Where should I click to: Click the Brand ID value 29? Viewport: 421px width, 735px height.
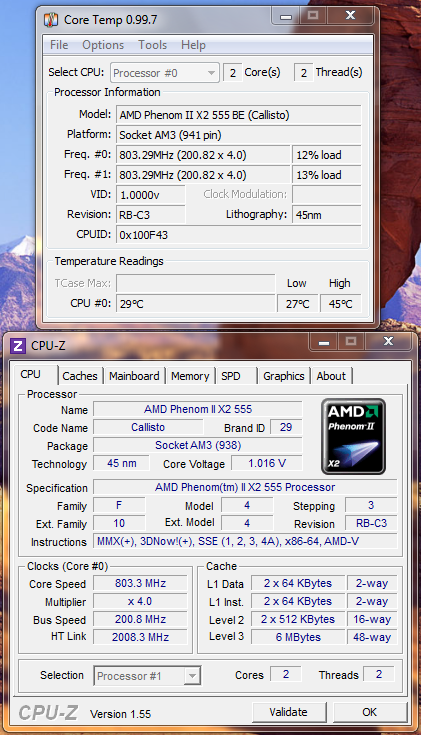(286, 427)
